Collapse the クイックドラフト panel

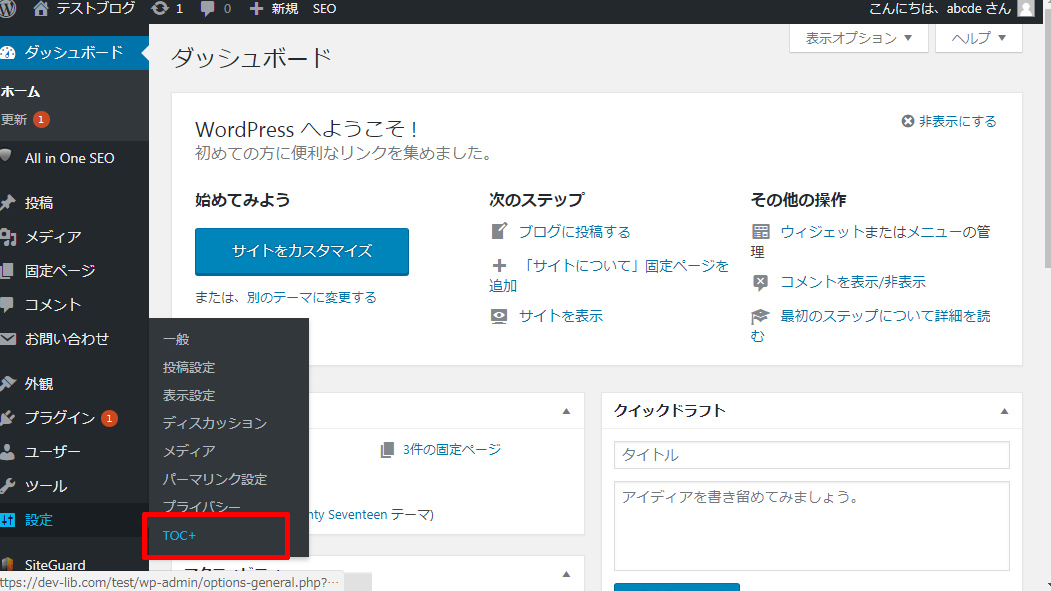click(x=1004, y=411)
